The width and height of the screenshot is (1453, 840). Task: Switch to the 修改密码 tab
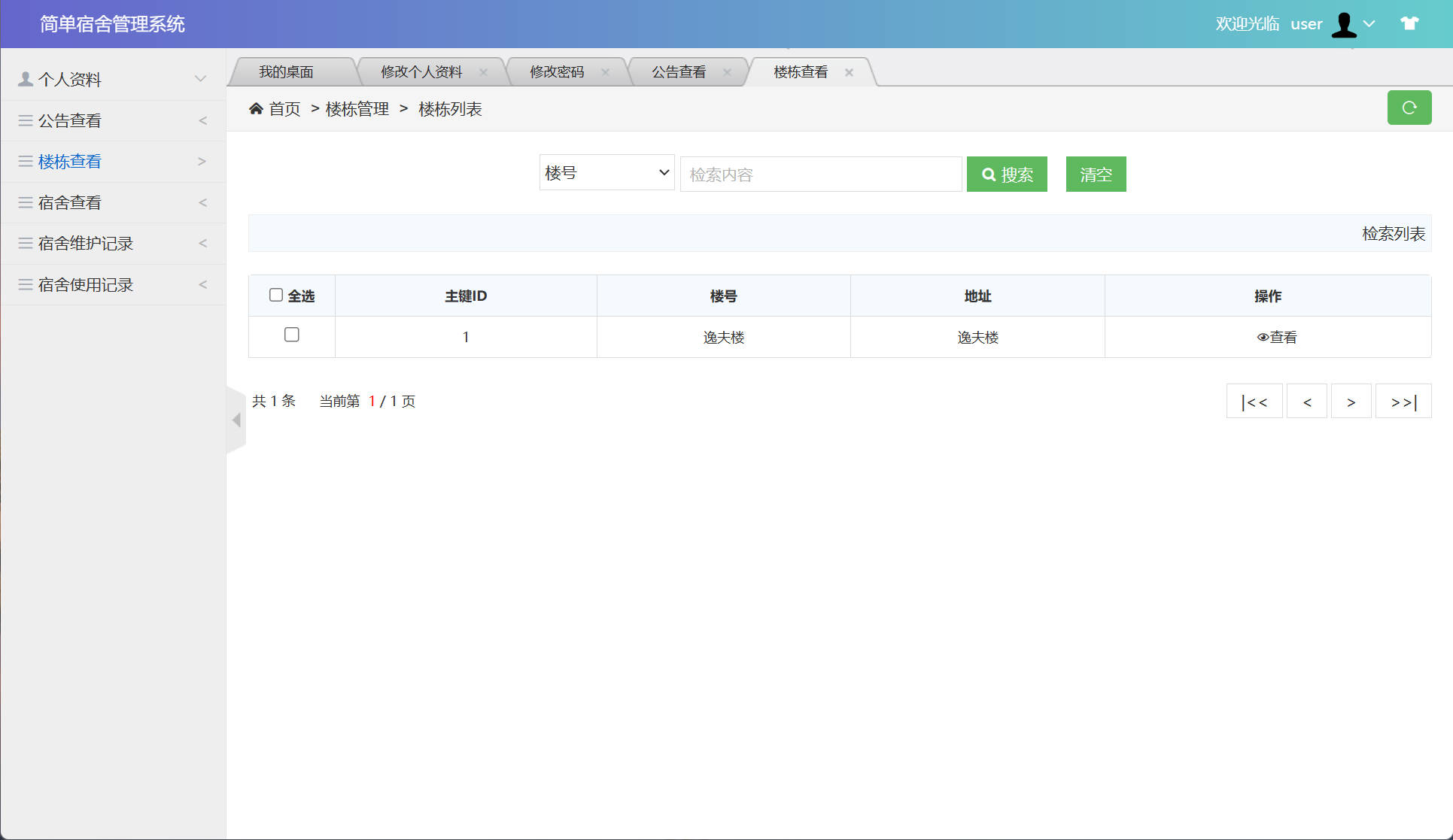click(558, 71)
